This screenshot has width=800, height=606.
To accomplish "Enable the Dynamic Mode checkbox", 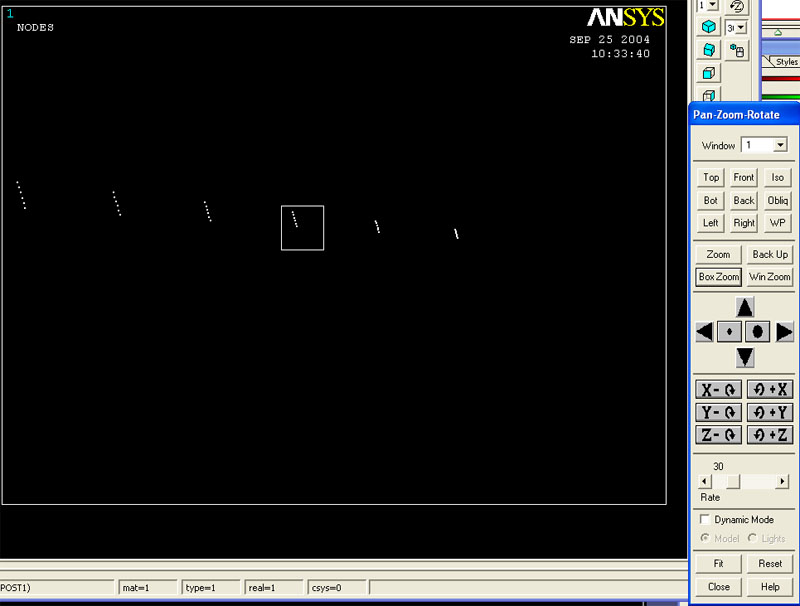I will coord(705,520).
